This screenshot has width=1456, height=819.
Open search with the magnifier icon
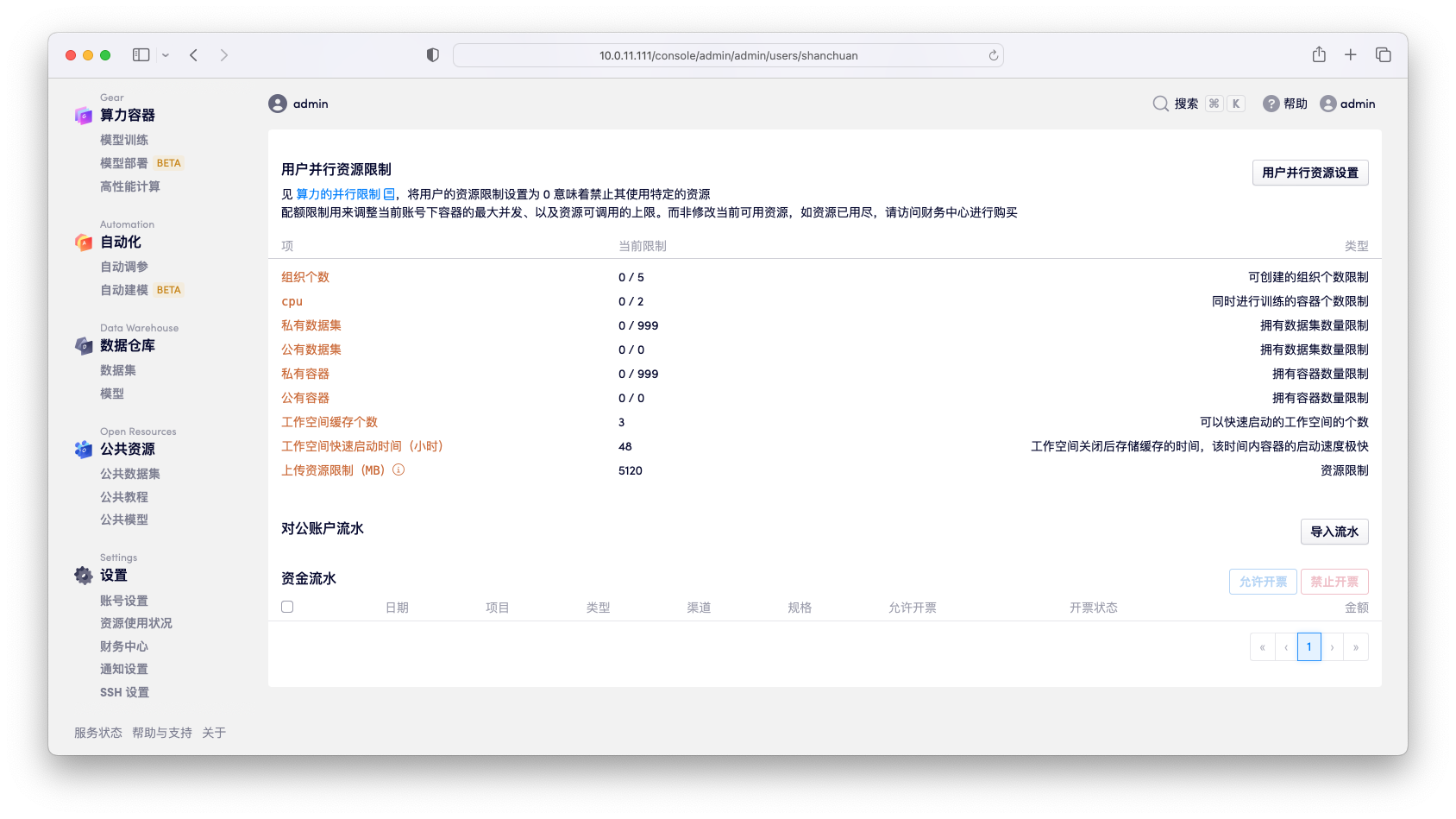click(1161, 104)
